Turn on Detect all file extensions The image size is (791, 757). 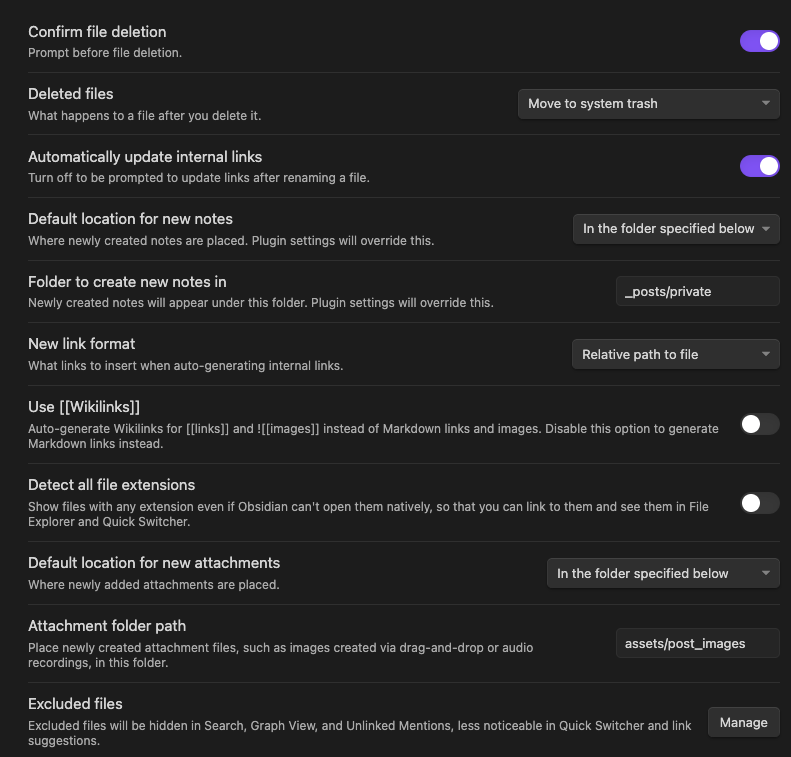(759, 503)
